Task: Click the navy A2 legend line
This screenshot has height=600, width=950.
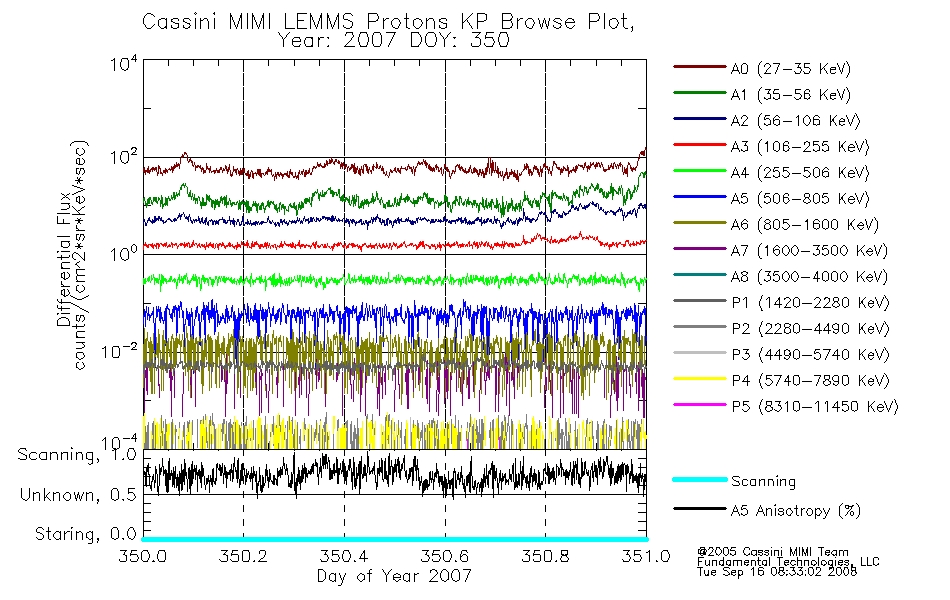Action: pos(699,119)
